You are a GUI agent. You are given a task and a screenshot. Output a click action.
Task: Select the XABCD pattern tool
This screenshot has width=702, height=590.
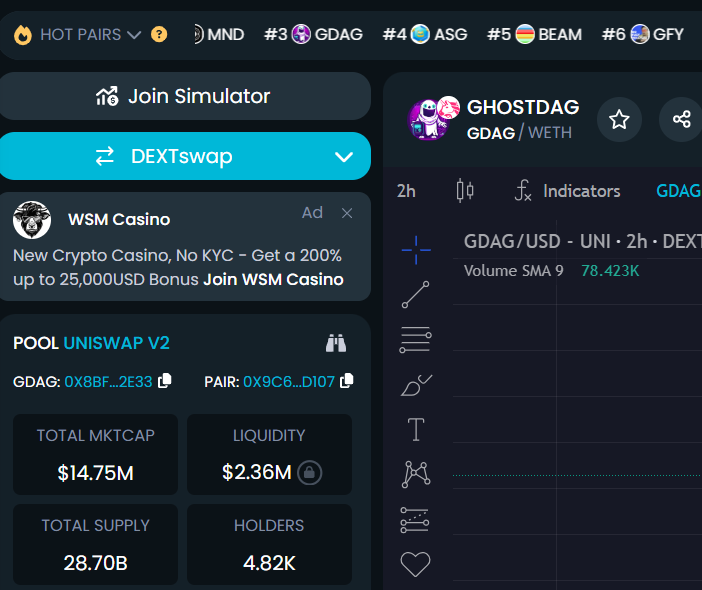416,474
